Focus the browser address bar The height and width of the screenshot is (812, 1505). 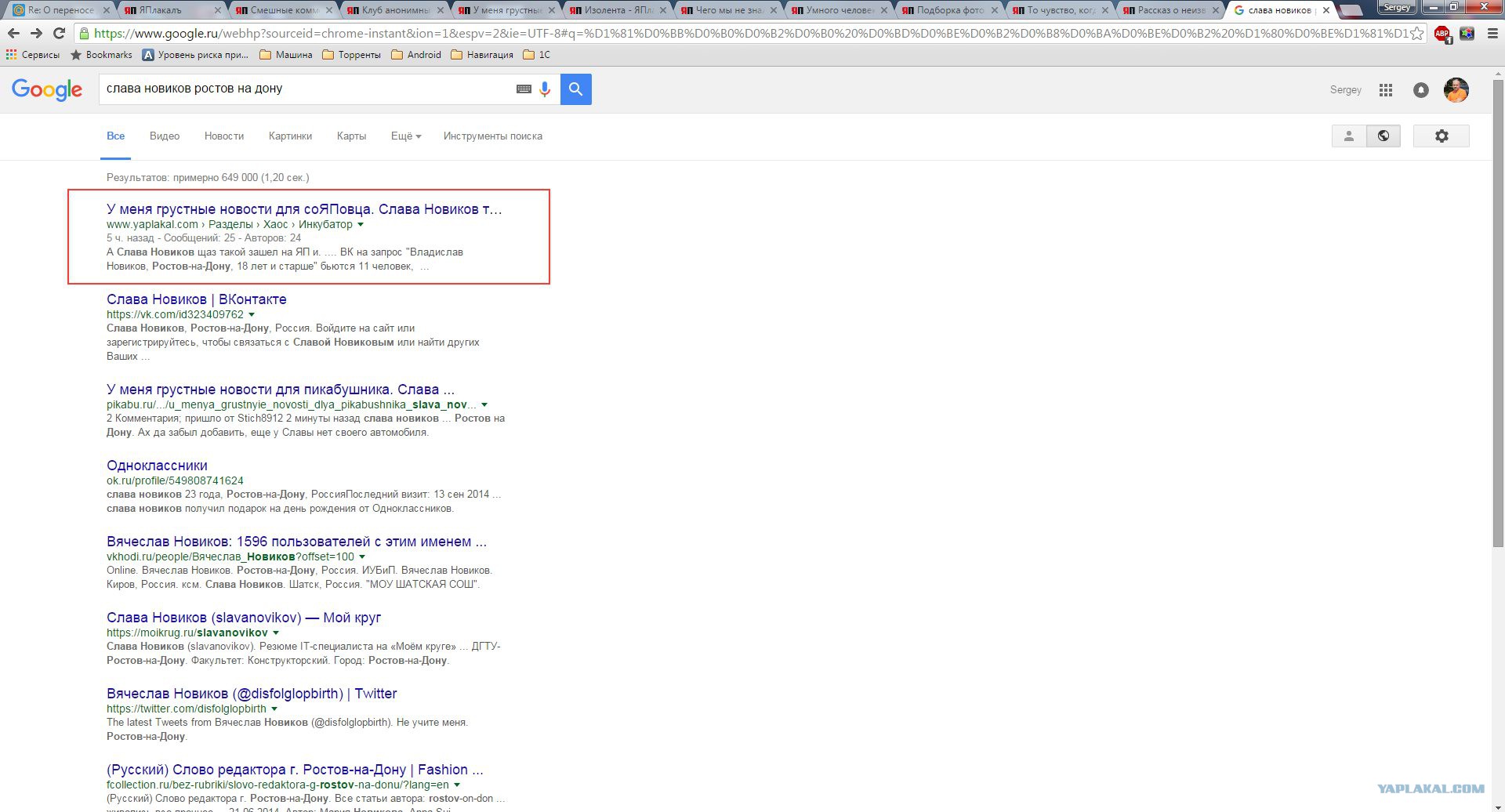749,34
